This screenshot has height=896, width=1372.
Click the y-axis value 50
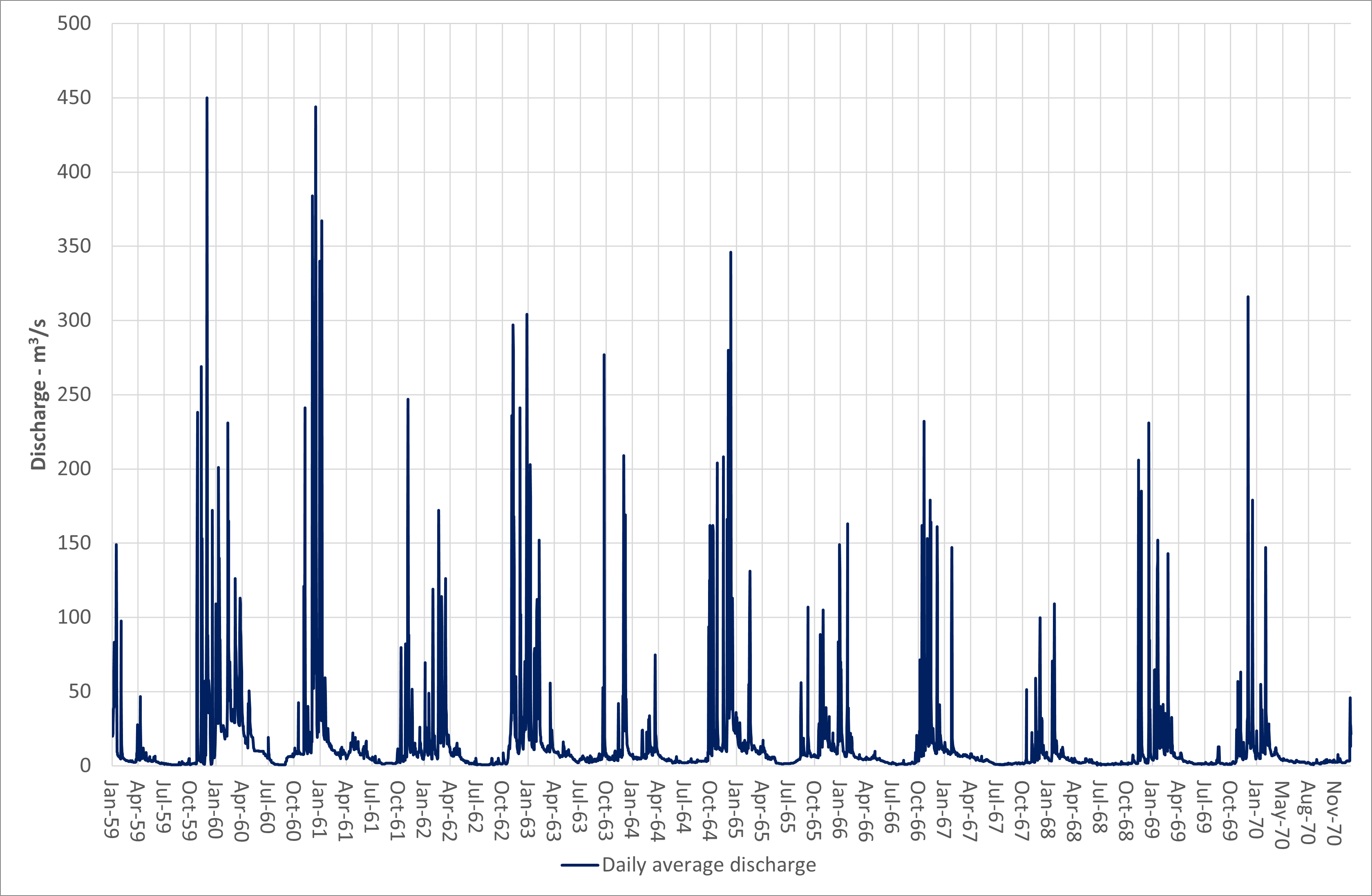point(80,691)
